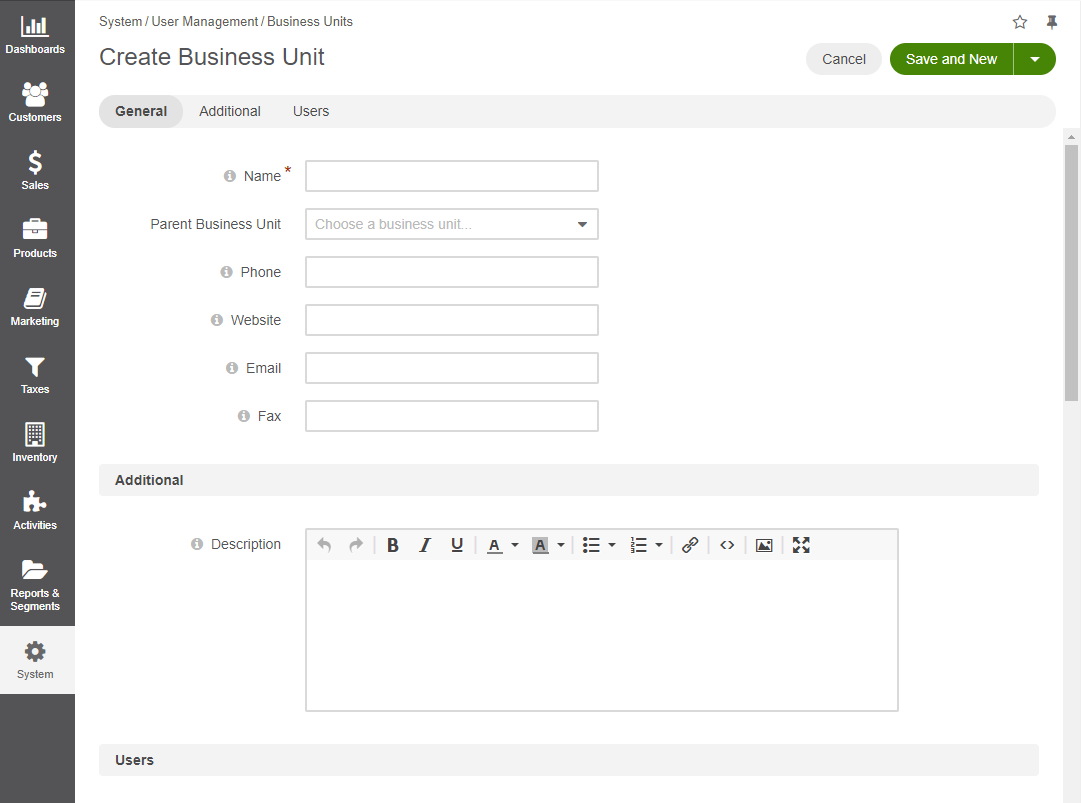Image resolution: width=1081 pixels, height=803 pixels.
Task: Open the System gear menu
Action: (x=35, y=660)
